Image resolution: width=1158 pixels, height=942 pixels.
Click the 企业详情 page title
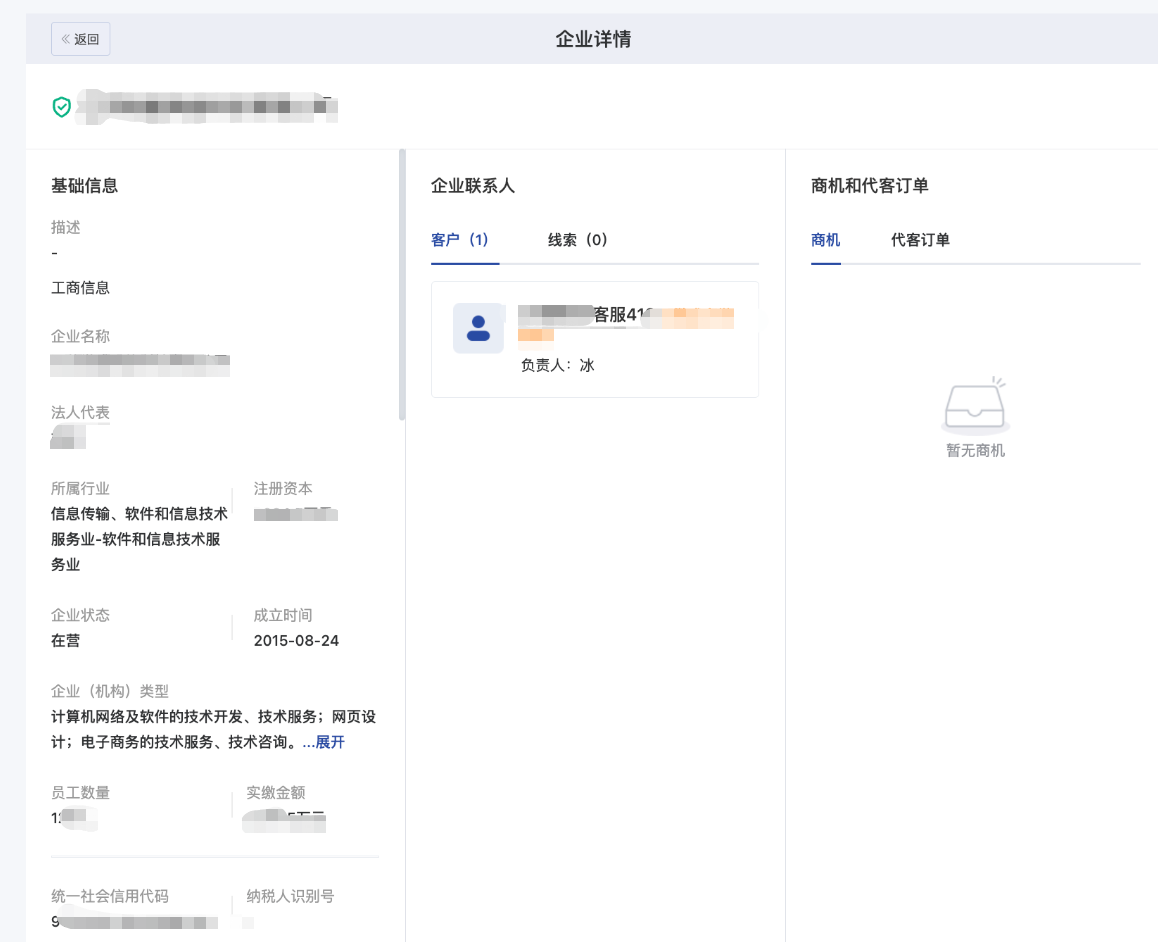click(593, 39)
